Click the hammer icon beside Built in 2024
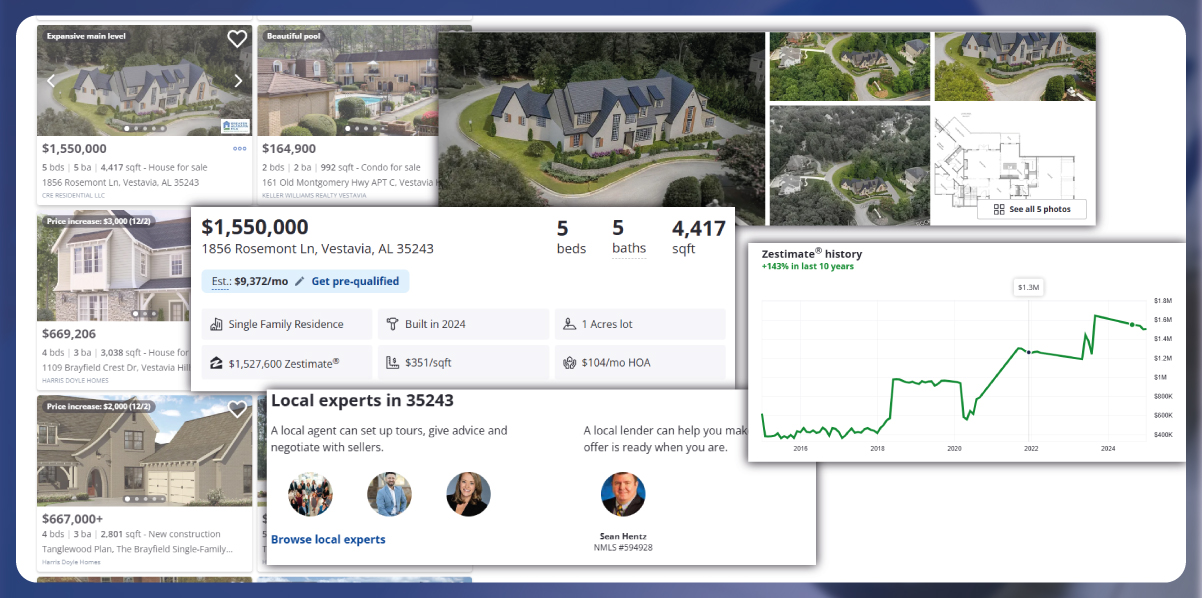The image size is (1202, 598). (392, 324)
